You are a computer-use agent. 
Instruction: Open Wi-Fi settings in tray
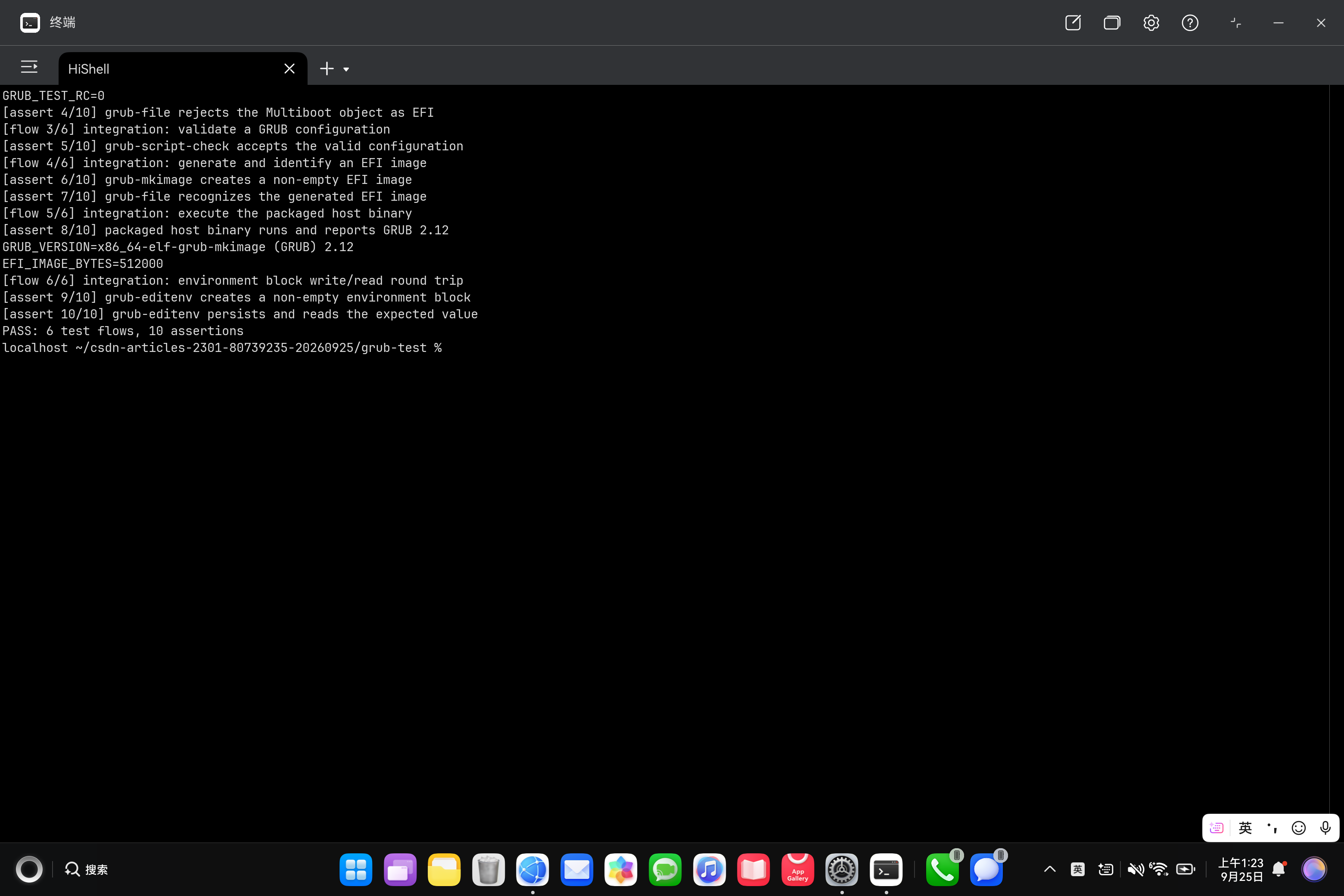[x=1160, y=869]
